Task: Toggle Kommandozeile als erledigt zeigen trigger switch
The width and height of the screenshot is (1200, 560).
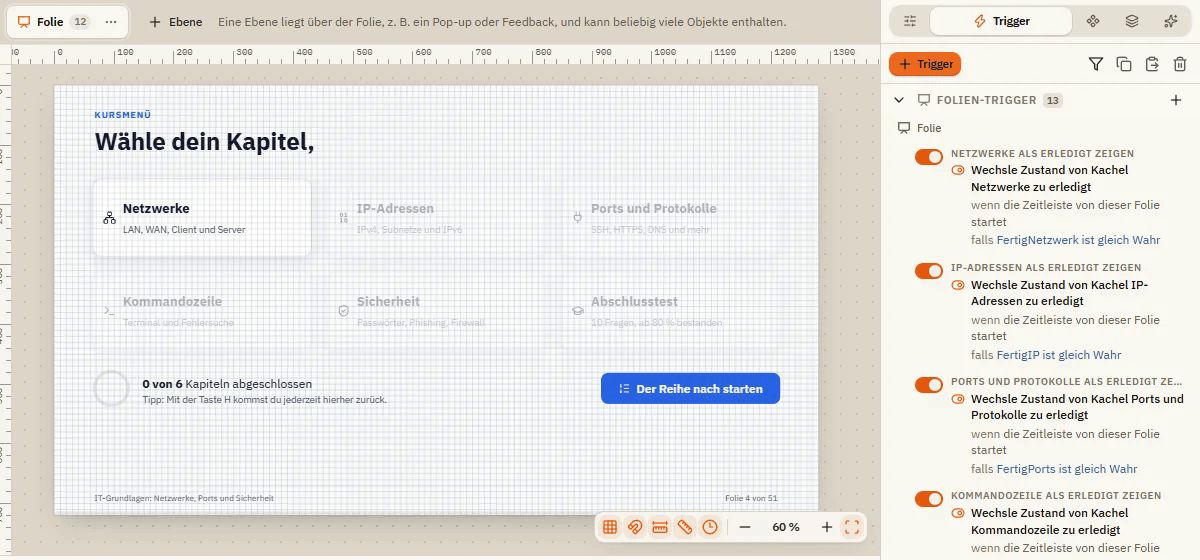Action: pyautogui.click(x=929, y=499)
